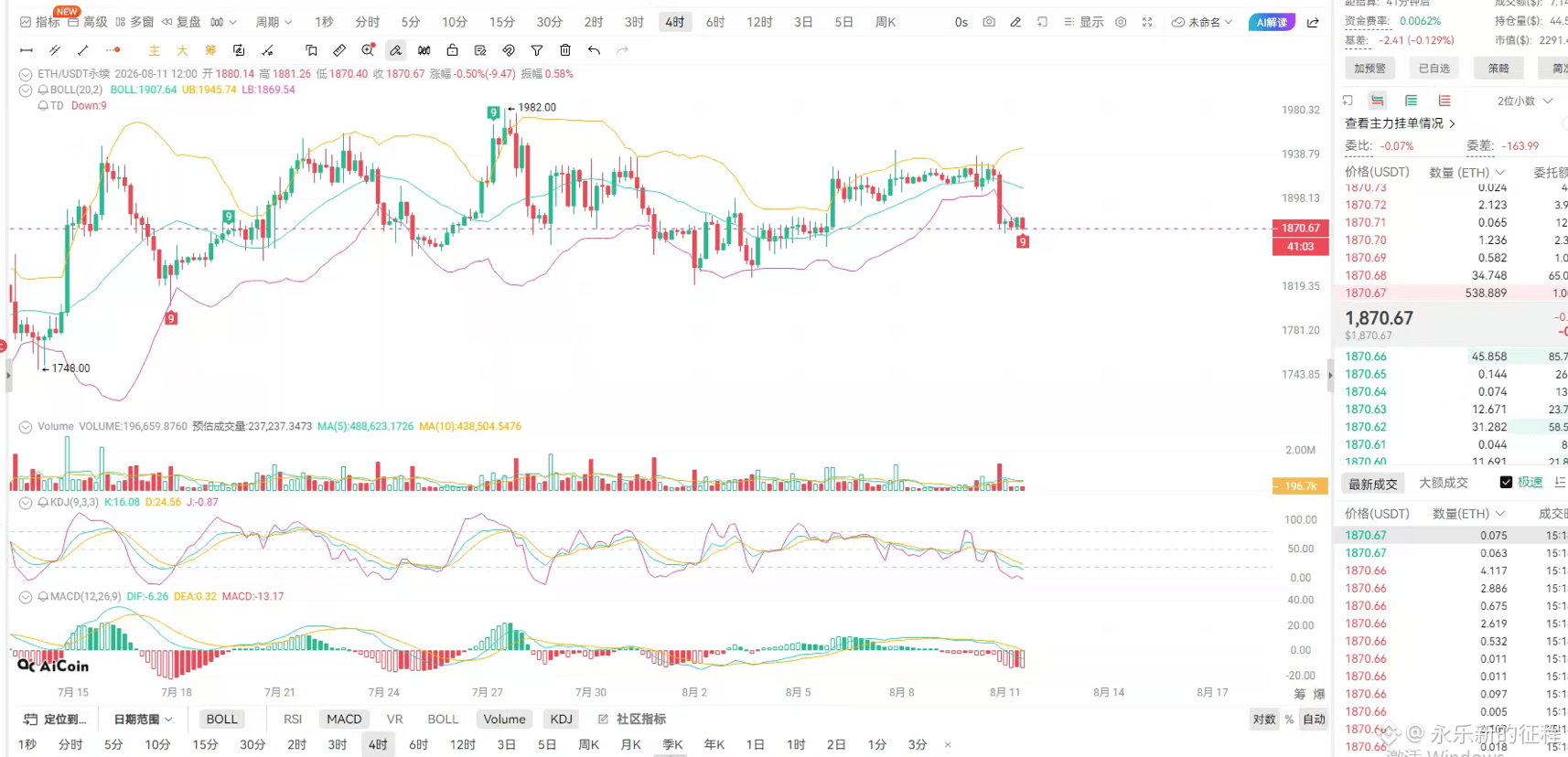The height and width of the screenshot is (757, 1568).
Task: Click the share arrow icon
Action: pyautogui.click(x=1313, y=22)
